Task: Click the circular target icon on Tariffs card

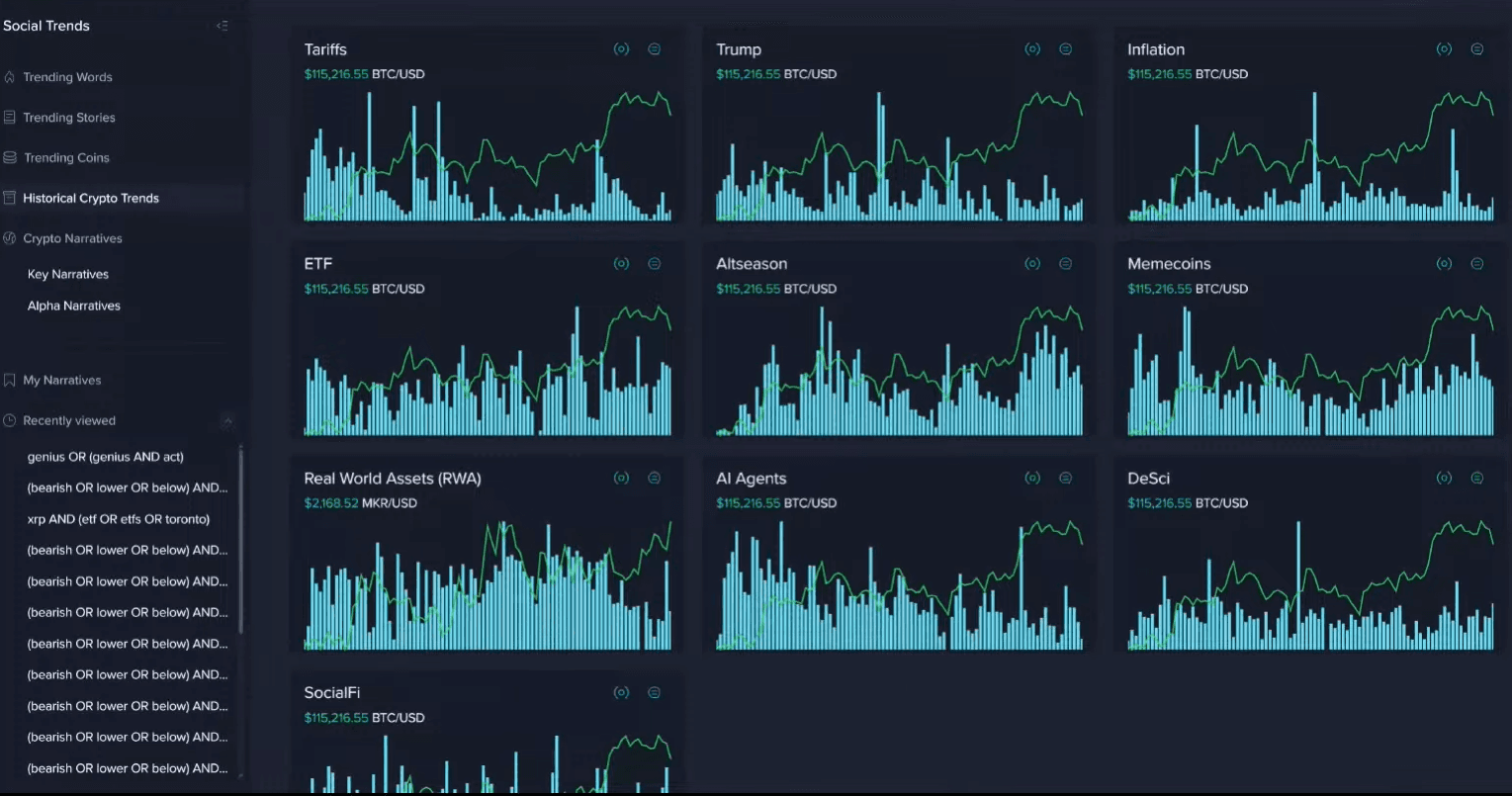Action: 621,49
